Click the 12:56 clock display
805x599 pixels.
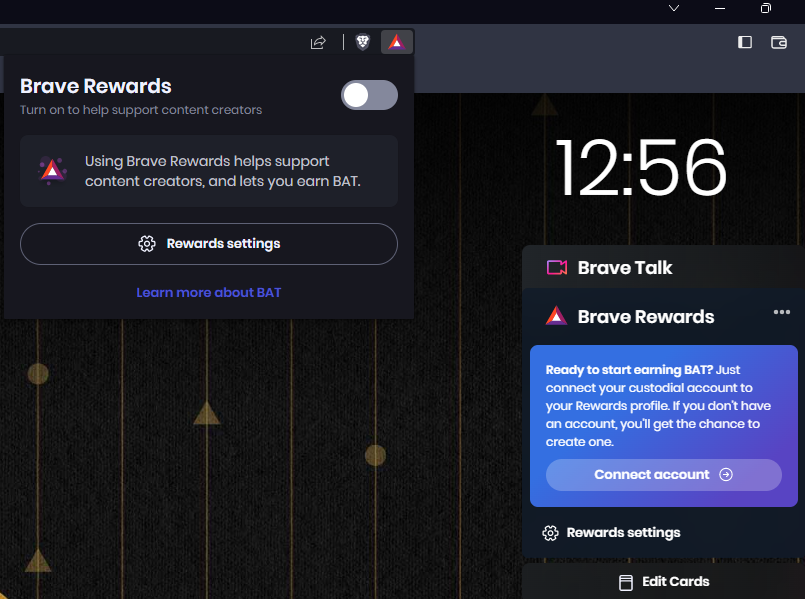(x=641, y=170)
